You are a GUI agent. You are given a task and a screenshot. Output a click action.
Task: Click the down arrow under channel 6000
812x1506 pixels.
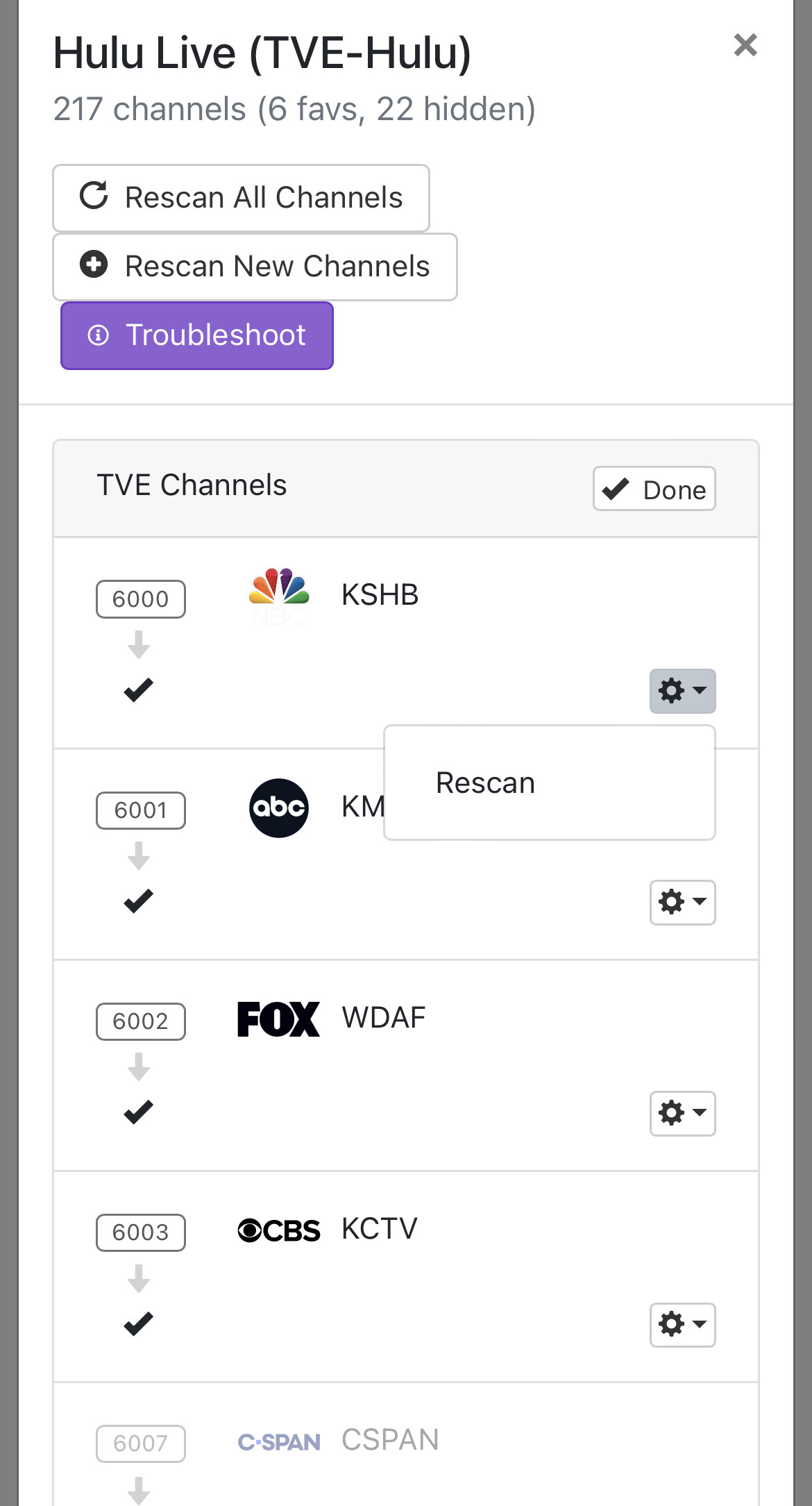(x=139, y=644)
